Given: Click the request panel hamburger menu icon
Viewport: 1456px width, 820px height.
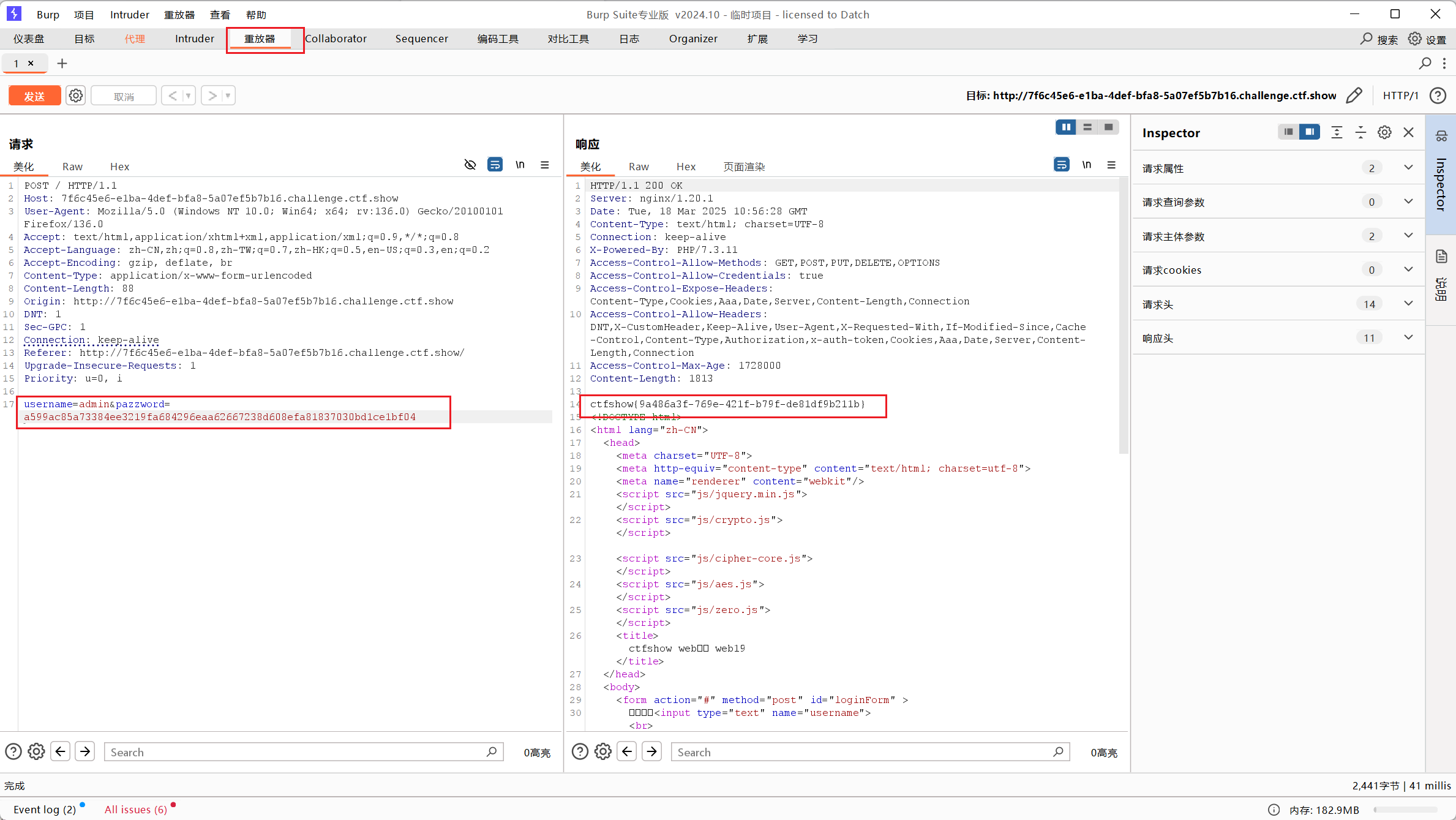Looking at the screenshot, I should point(544,165).
